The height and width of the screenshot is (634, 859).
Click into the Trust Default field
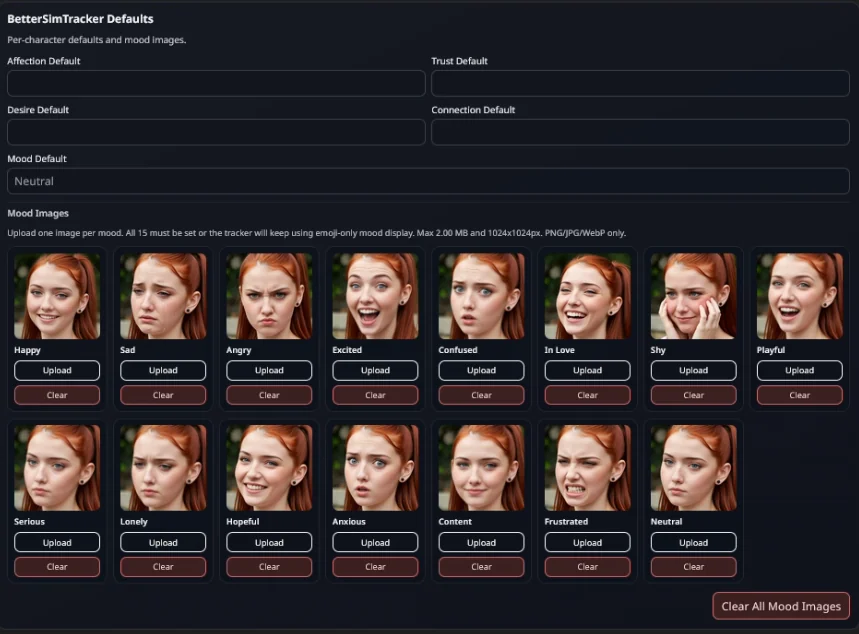640,84
